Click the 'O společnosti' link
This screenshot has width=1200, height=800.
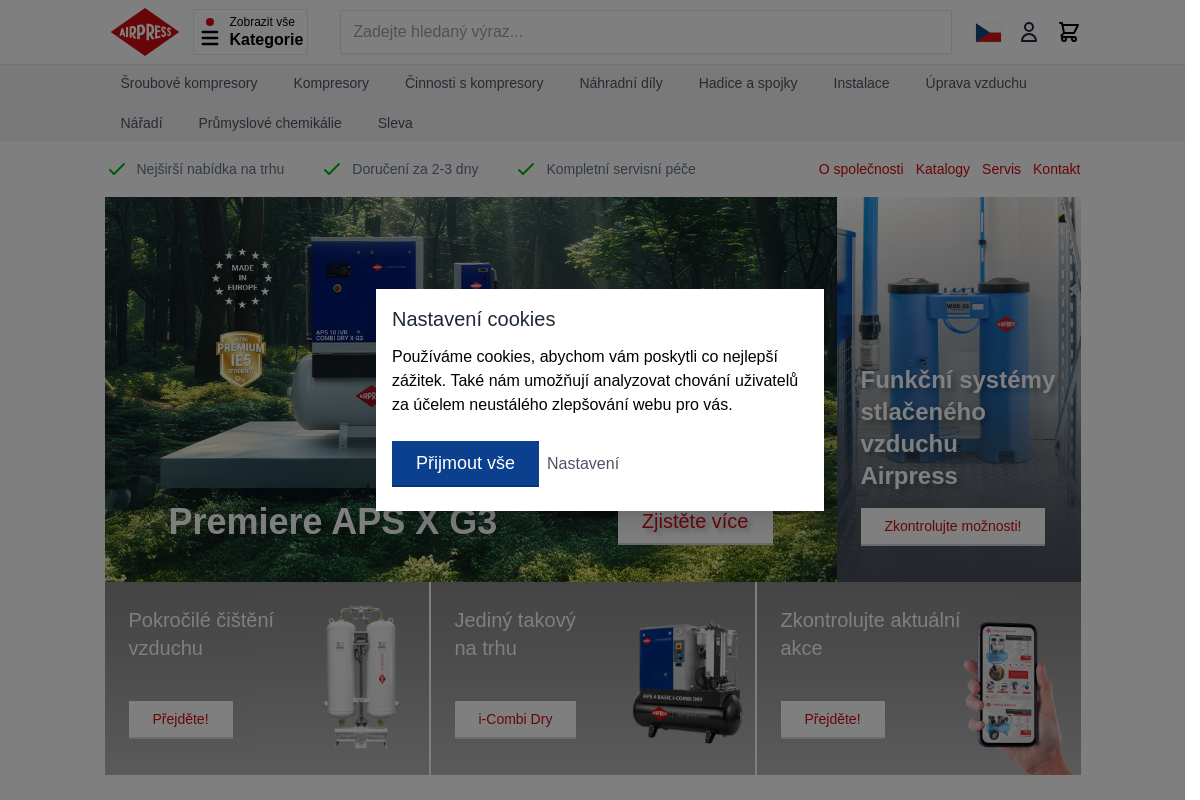[x=861, y=169]
